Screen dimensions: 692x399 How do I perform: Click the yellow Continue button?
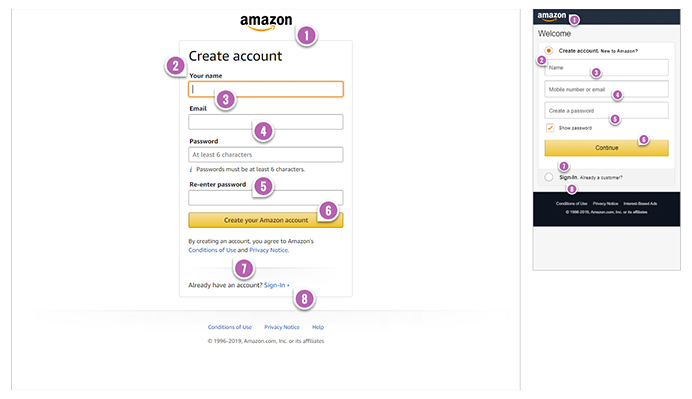click(x=606, y=148)
